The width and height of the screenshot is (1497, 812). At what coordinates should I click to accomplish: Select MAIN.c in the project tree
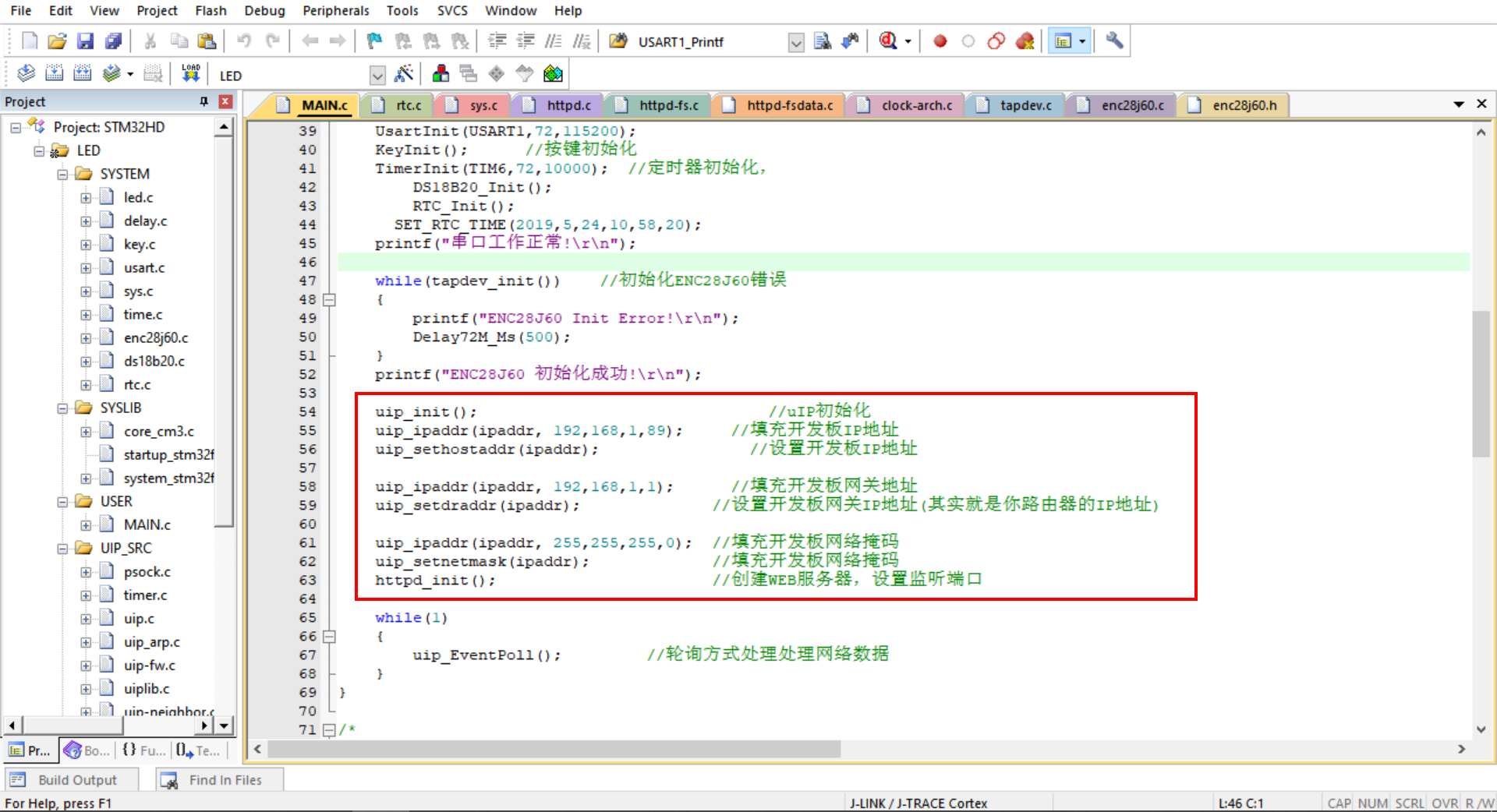coord(147,525)
